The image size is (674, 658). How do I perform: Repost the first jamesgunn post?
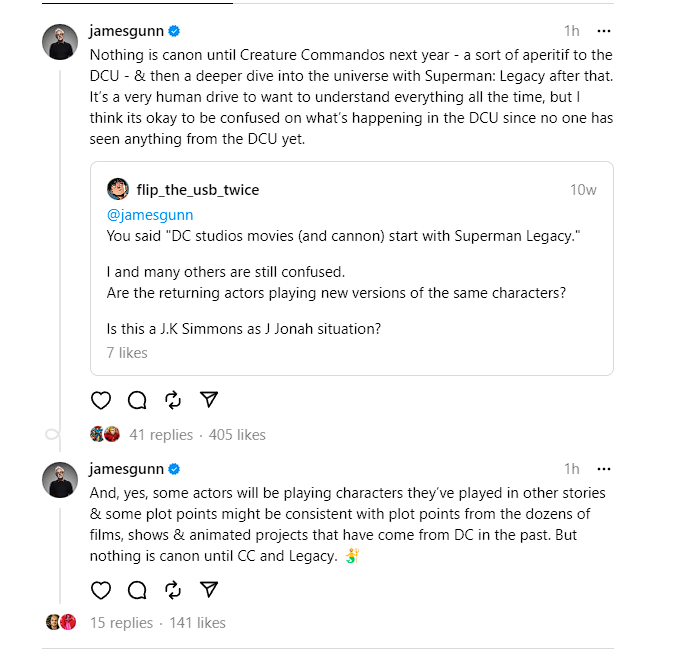pyautogui.click(x=173, y=400)
